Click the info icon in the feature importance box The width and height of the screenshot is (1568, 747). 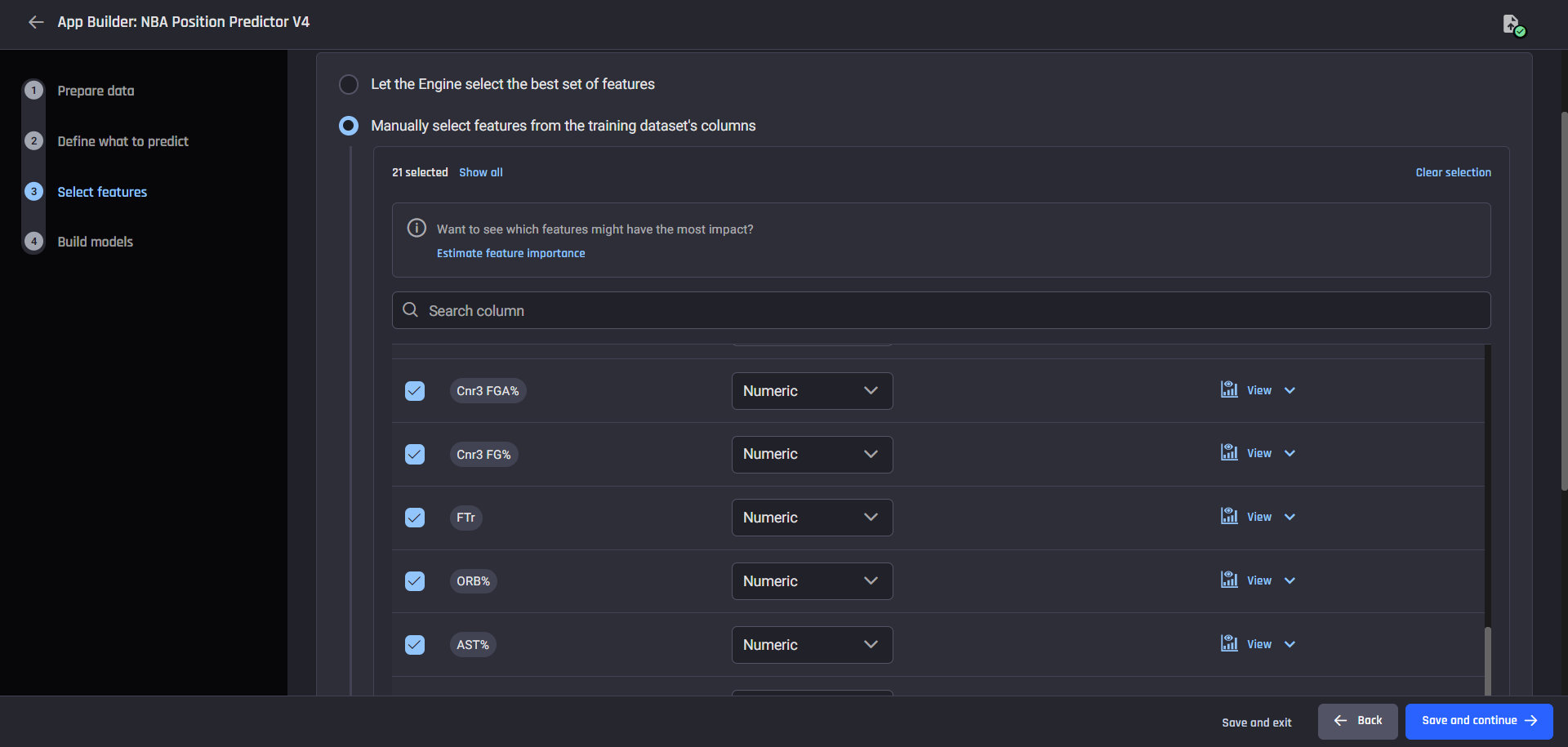coord(416,228)
